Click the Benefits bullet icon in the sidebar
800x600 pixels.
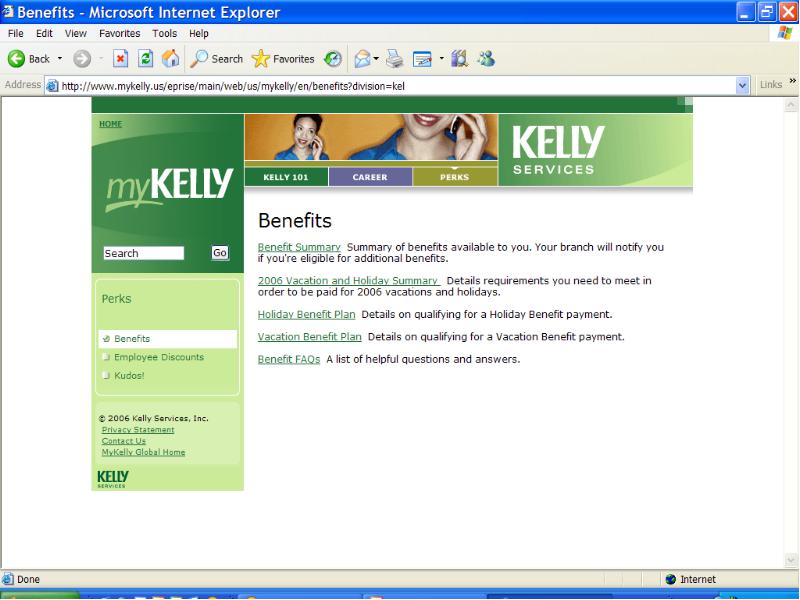tap(106, 339)
